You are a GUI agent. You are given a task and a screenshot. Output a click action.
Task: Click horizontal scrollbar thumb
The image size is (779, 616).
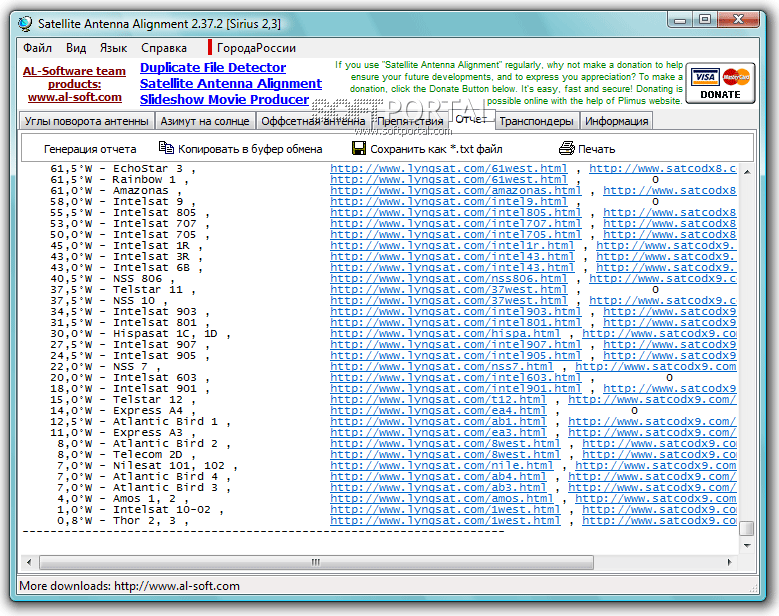coord(316,562)
